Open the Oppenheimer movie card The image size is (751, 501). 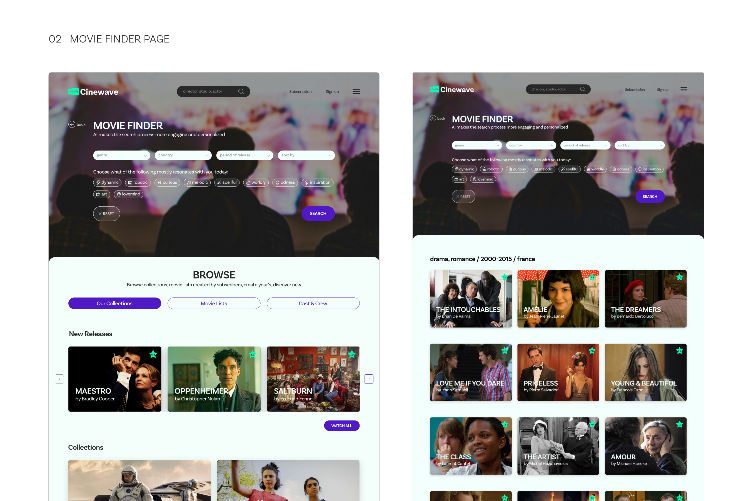pyautogui.click(x=214, y=379)
